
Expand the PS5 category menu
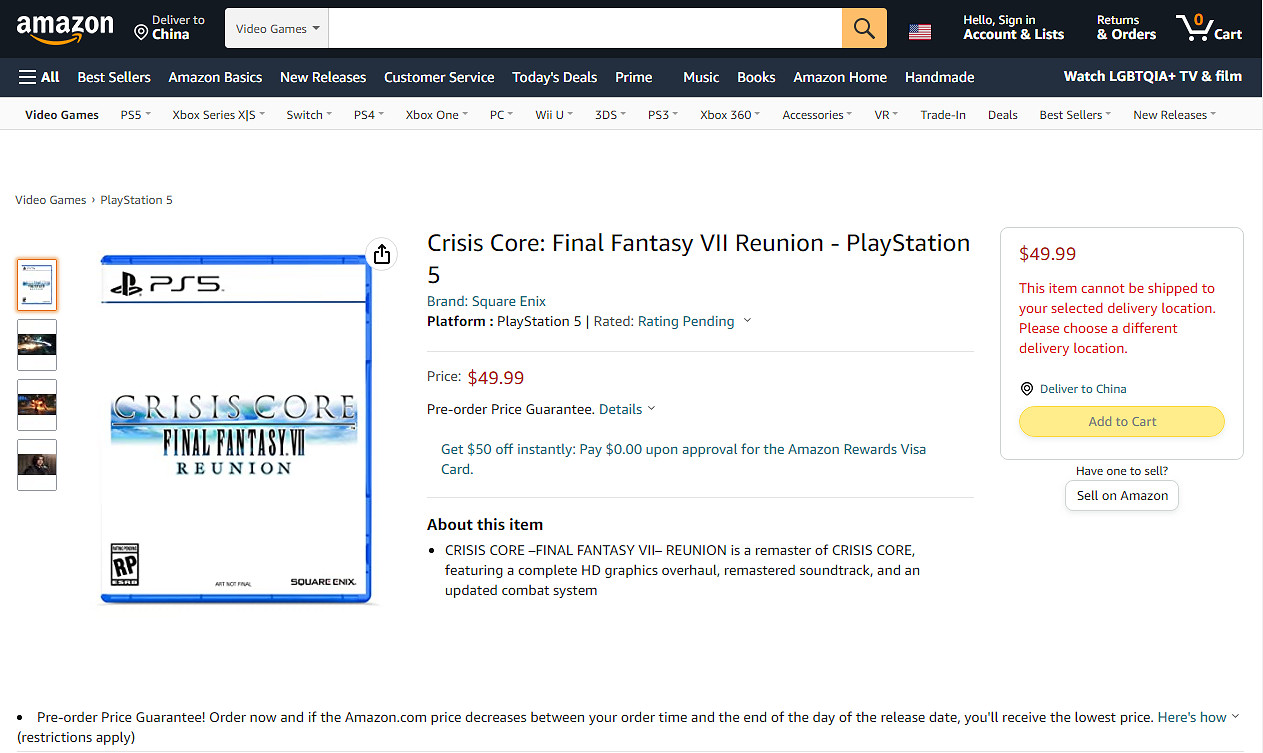point(135,115)
